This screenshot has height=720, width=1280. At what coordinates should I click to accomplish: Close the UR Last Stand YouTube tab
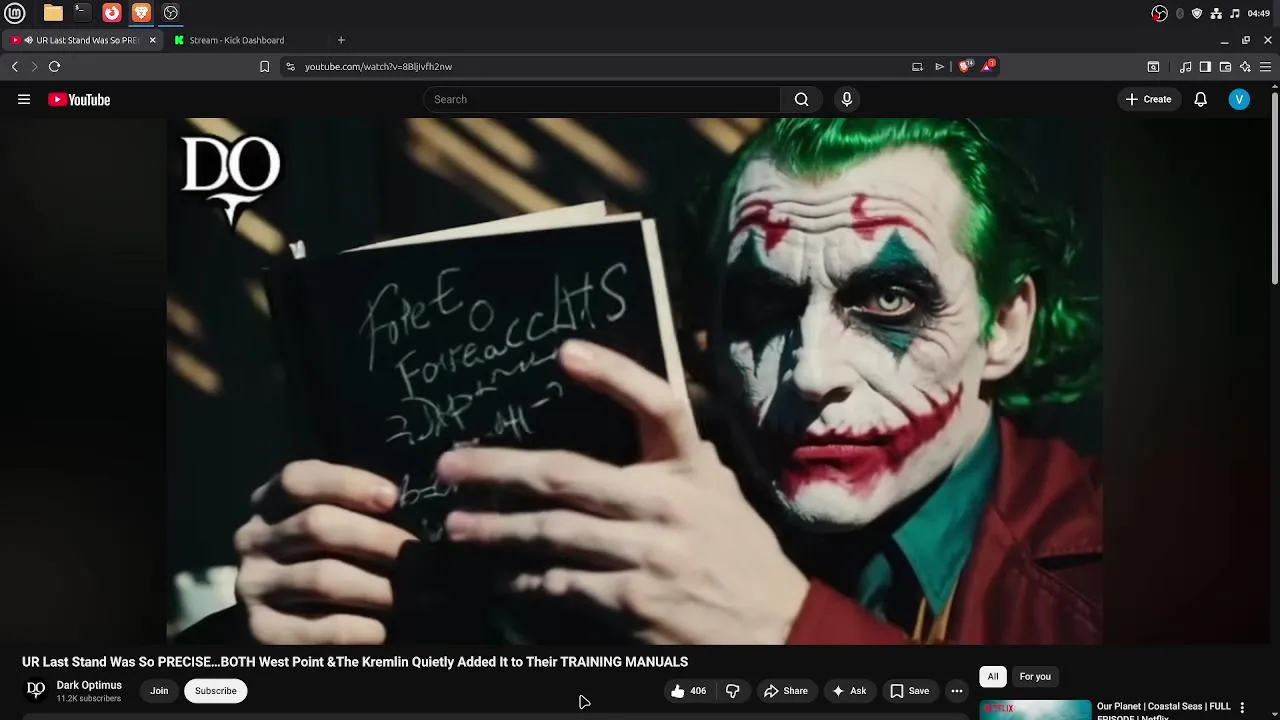pyautogui.click(x=152, y=40)
